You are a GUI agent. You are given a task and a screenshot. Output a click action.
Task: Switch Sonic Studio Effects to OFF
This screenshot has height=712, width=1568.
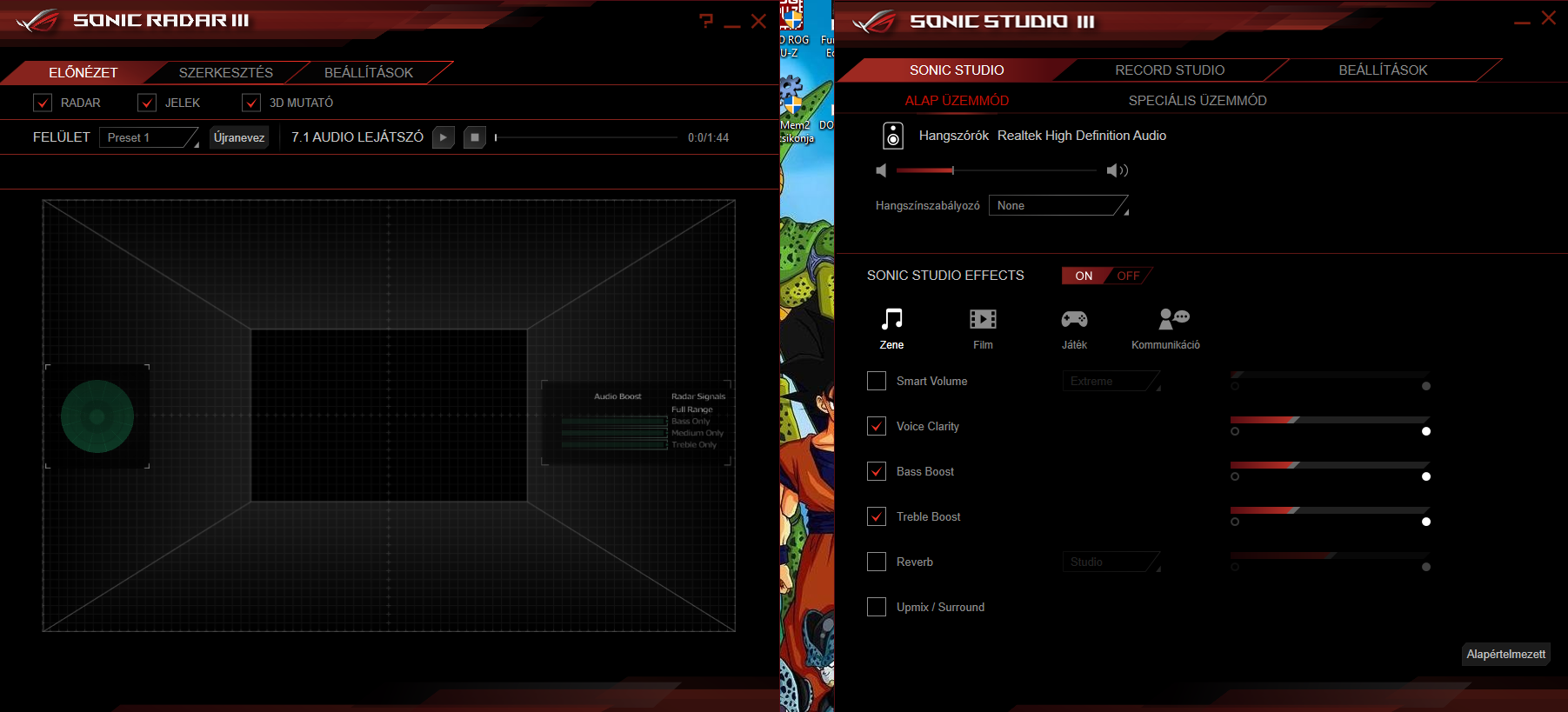tap(1129, 276)
